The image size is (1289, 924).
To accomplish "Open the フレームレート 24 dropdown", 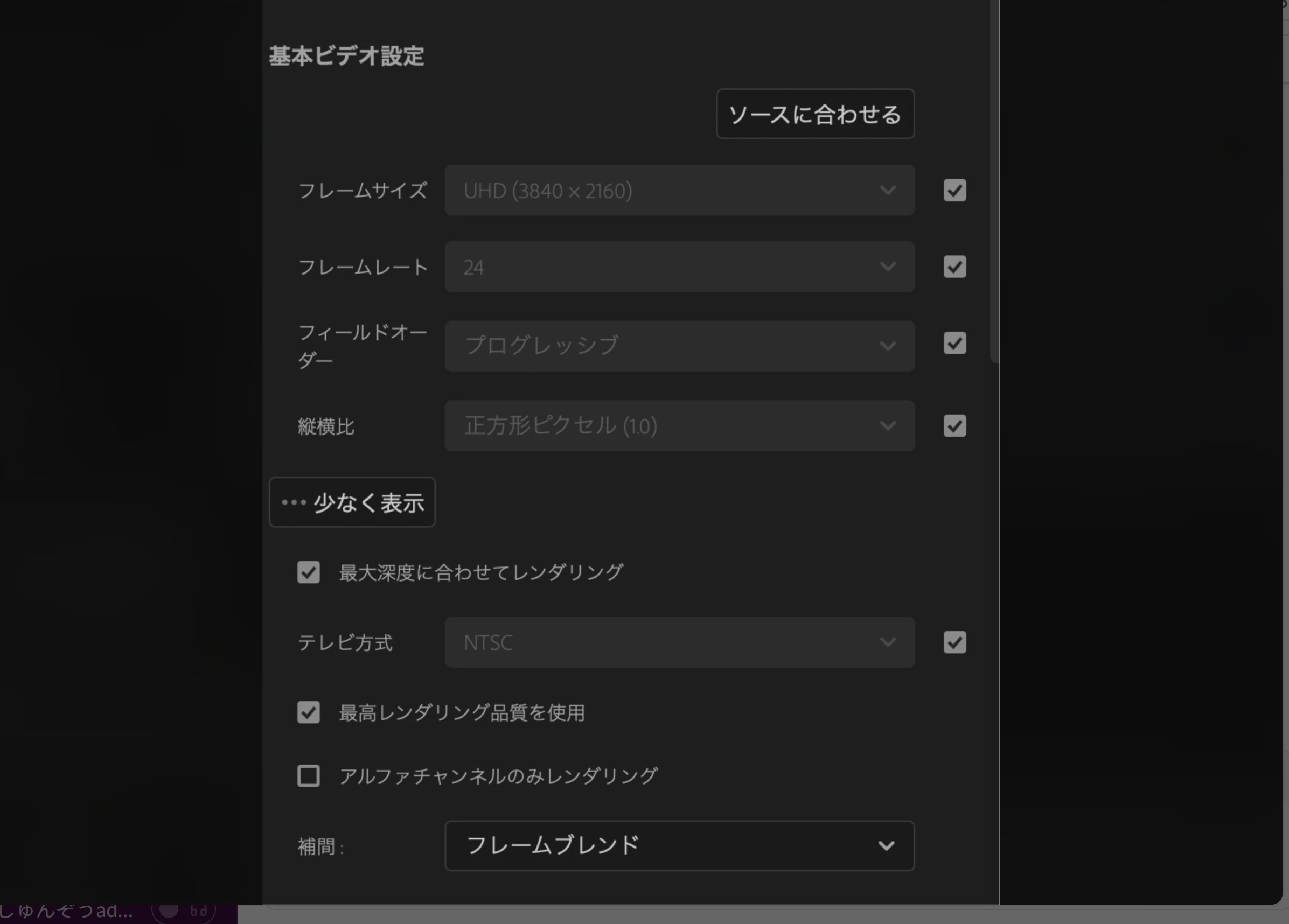I will pyautogui.click(x=679, y=267).
